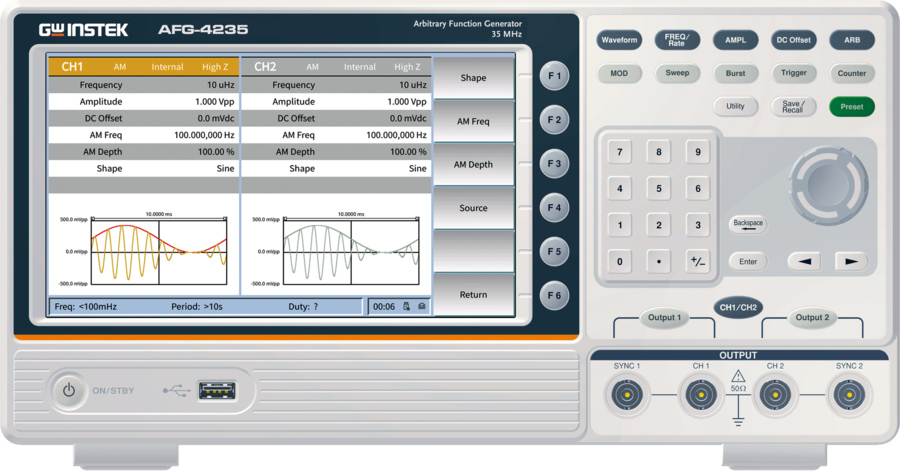Viewport: 900px width, 471px height.
Task: Click the 50Ω warning triangle symbol
Action: (738, 376)
